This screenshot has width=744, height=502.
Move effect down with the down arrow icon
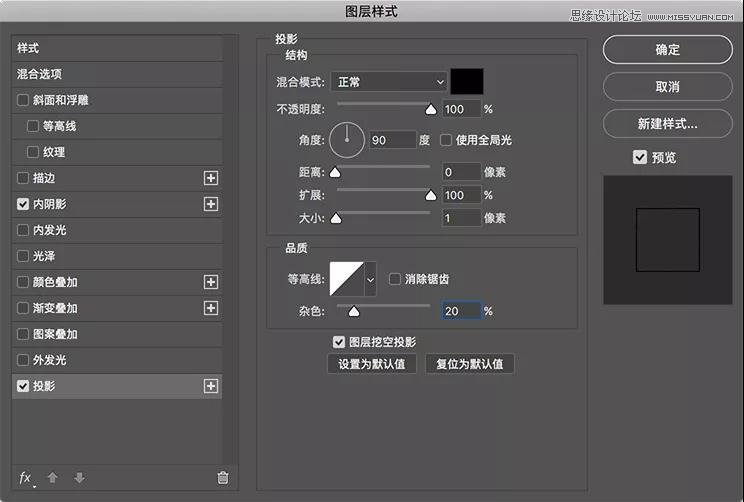pos(80,477)
